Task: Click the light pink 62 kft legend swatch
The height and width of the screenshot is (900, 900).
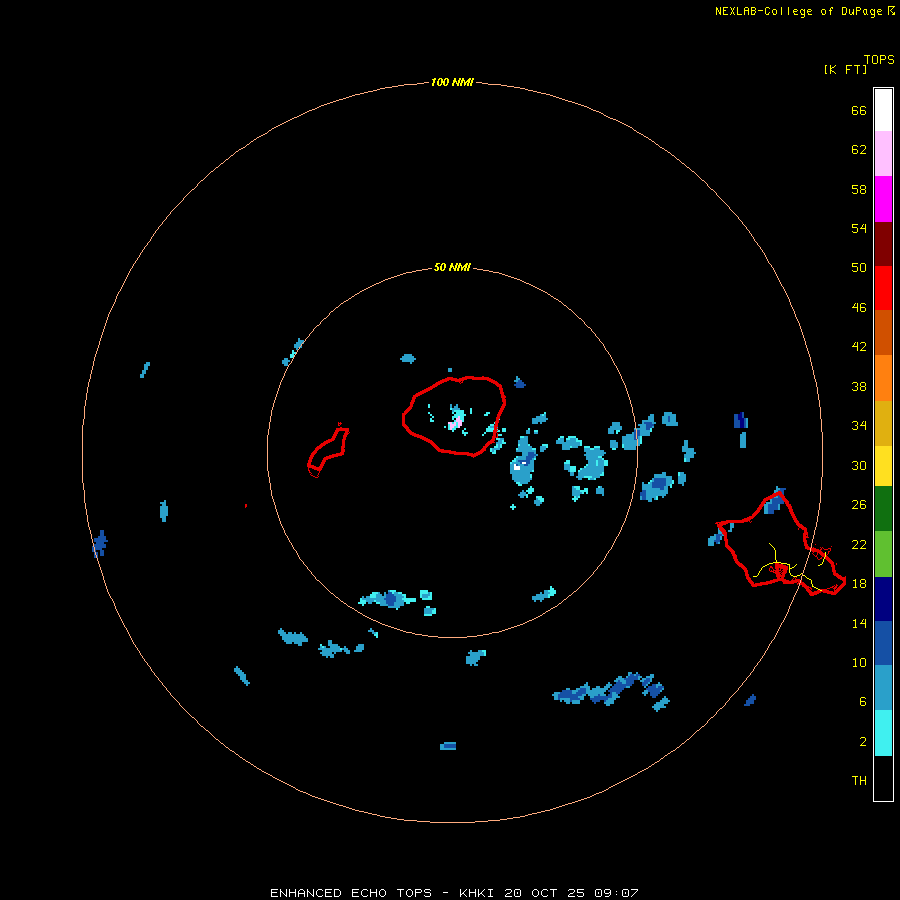Action: [x=883, y=153]
